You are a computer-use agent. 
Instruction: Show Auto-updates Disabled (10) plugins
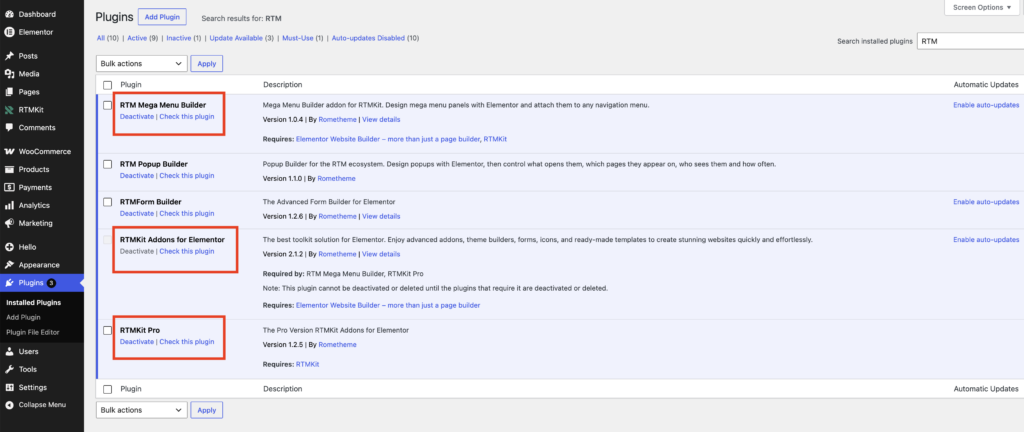point(375,39)
